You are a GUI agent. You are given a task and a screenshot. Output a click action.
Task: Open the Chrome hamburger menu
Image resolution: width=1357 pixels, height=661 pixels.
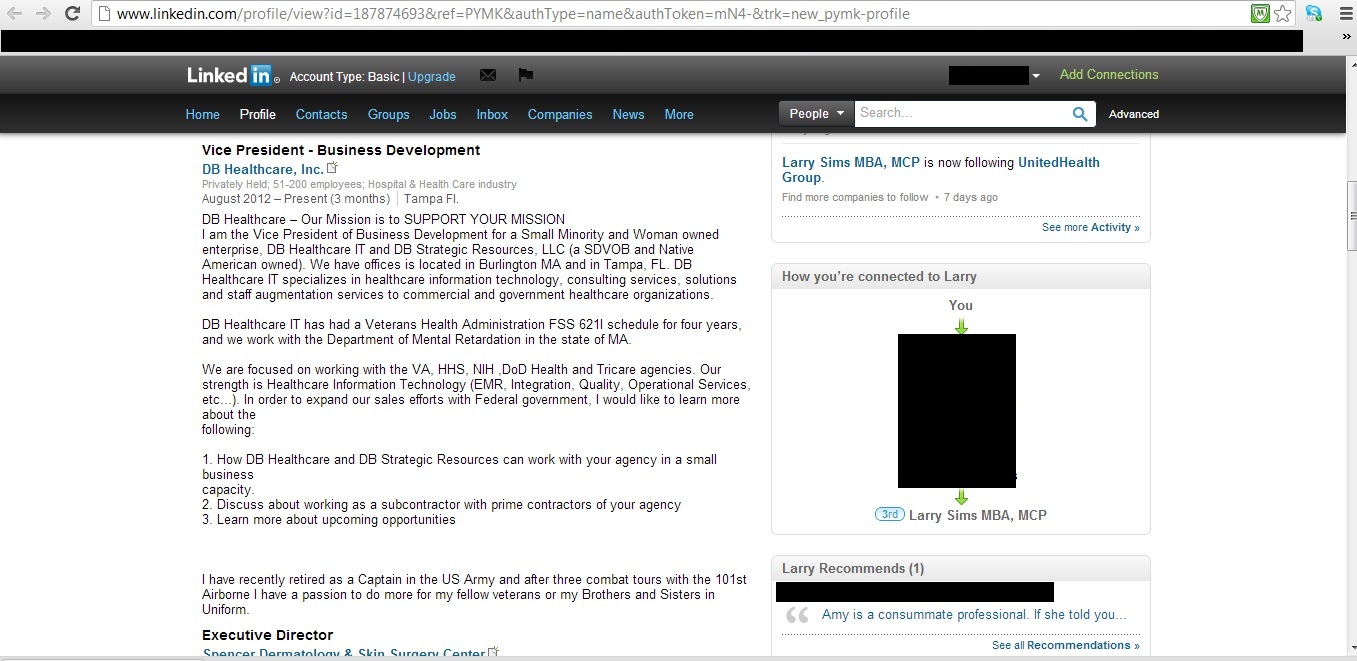pos(1343,14)
